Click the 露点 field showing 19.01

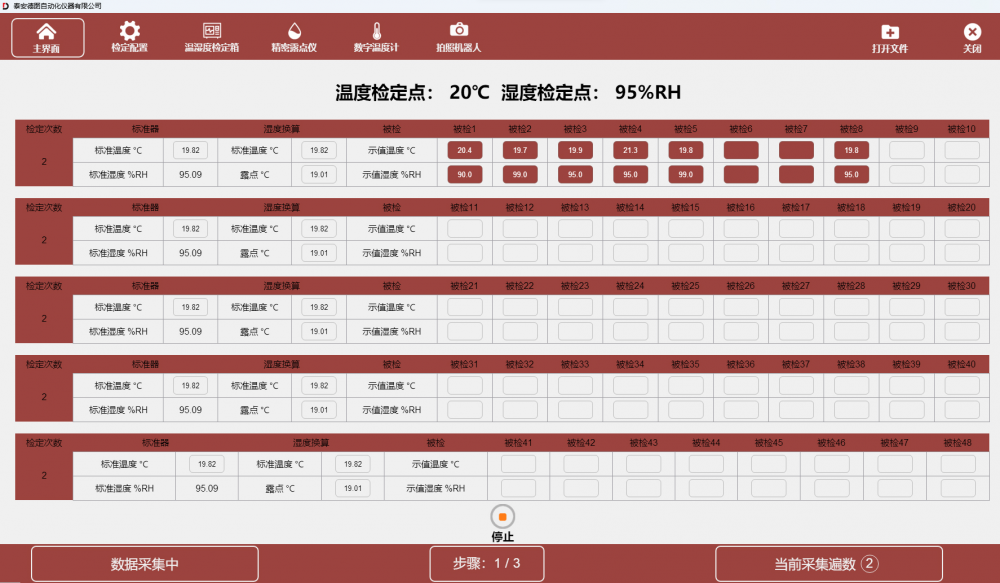click(x=319, y=173)
